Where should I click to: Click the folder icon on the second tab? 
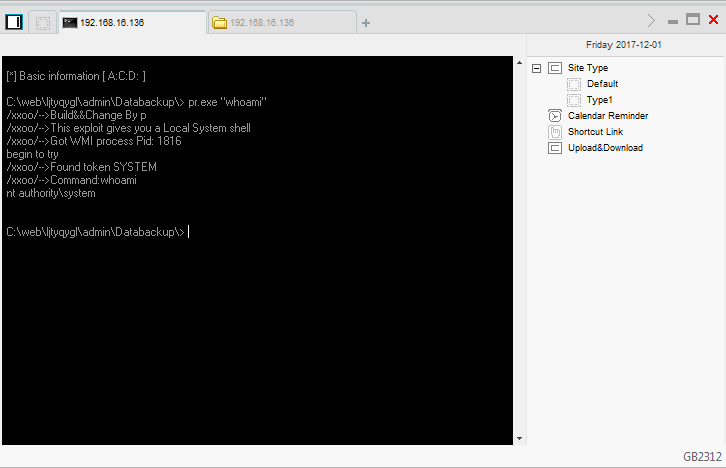point(219,23)
